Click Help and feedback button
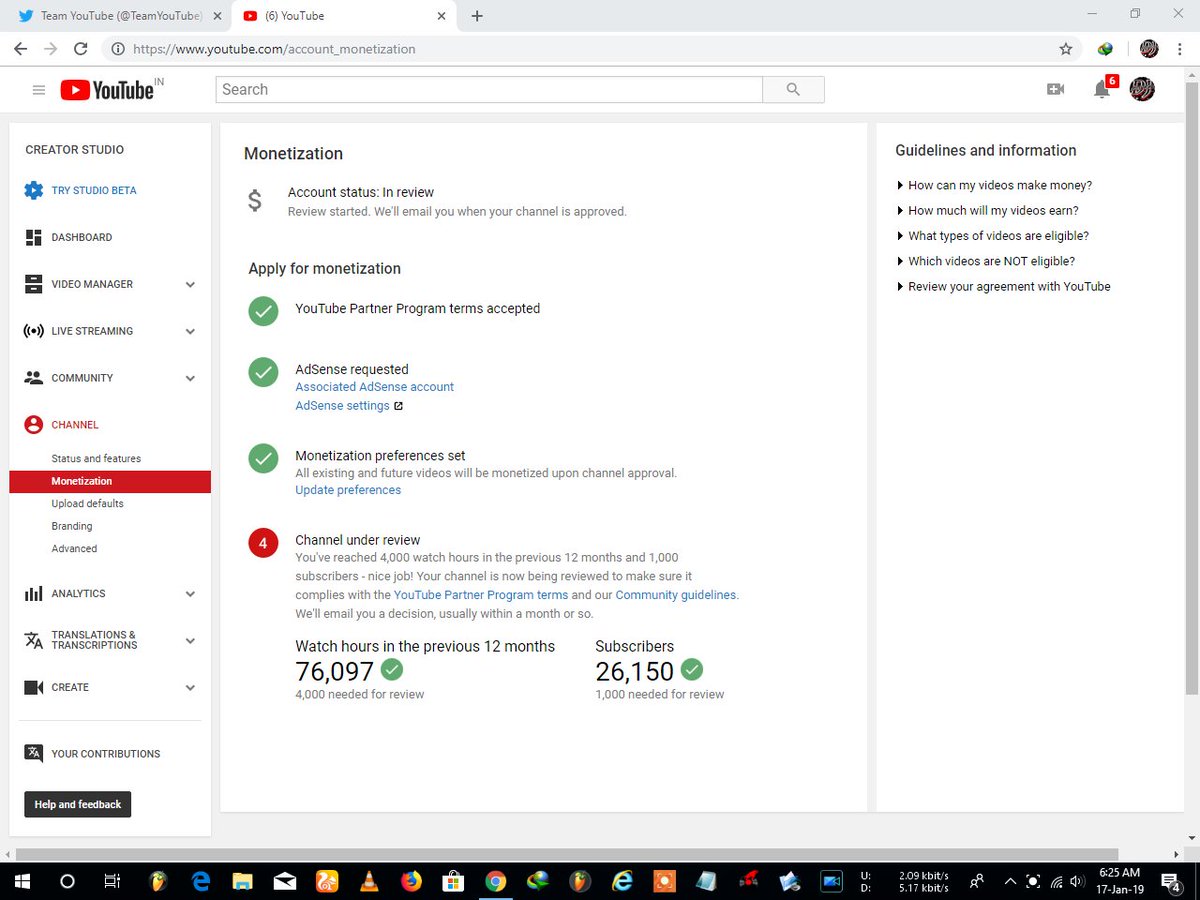This screenshot has width=1200, height=900. (78, 804)
